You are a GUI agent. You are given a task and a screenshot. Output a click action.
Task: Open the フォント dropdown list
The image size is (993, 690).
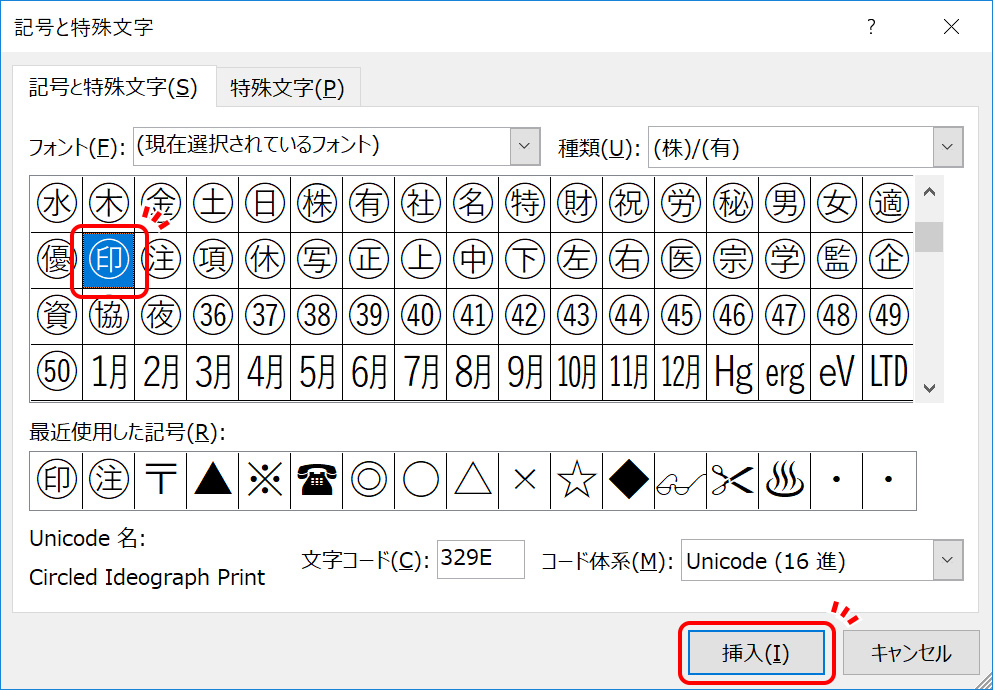(x=525, y=147)
